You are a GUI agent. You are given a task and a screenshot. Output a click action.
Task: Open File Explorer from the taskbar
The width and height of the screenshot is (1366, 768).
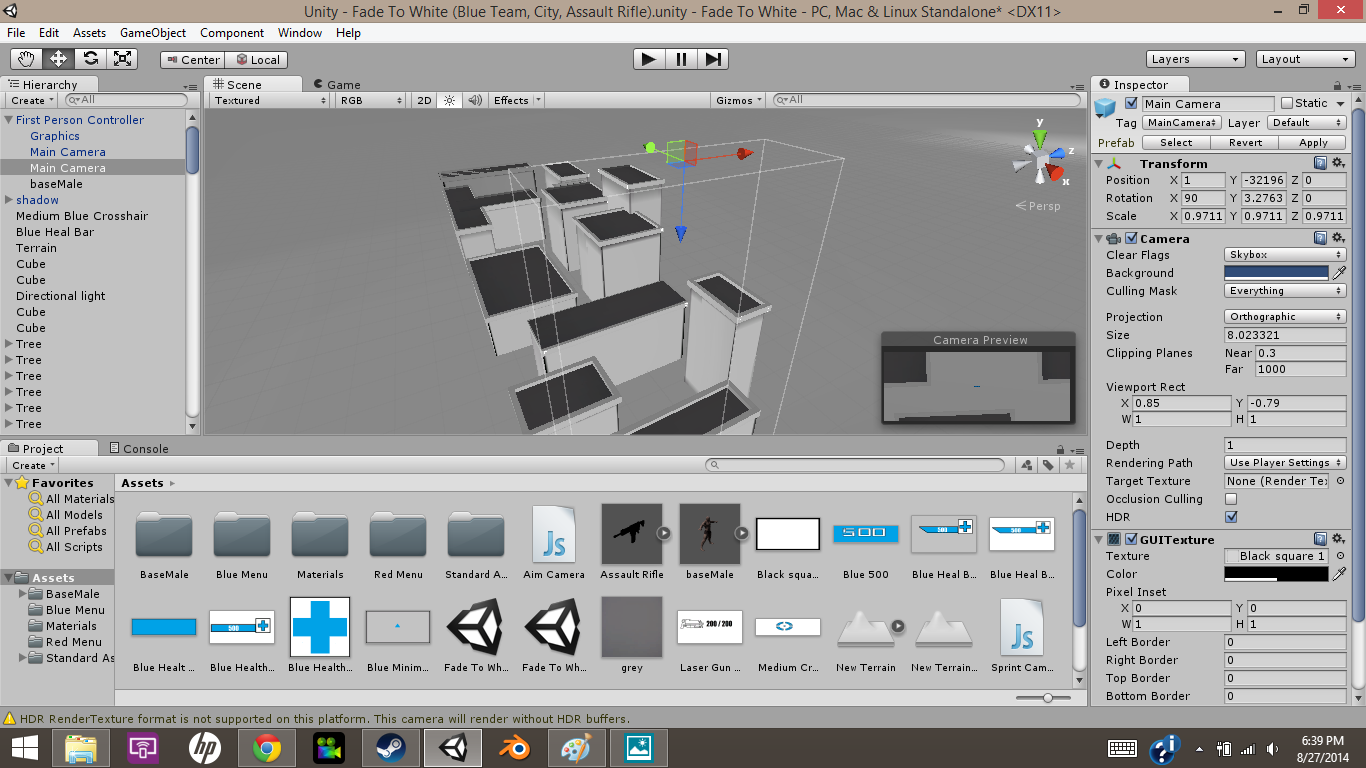(81, 748)
